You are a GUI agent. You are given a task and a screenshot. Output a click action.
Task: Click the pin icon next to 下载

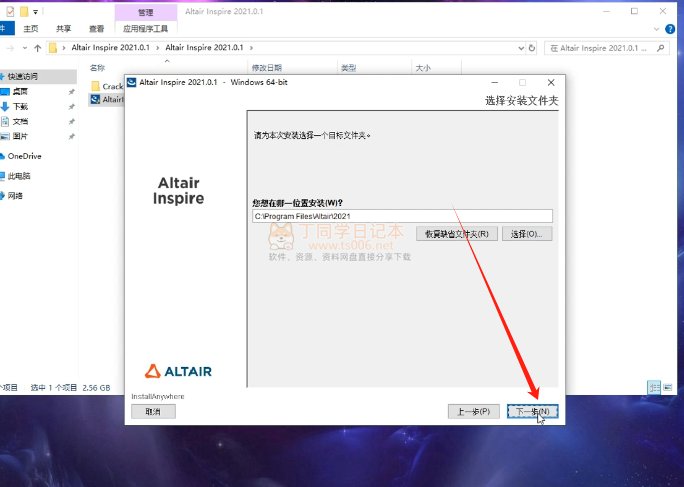(x=72, y=107)
